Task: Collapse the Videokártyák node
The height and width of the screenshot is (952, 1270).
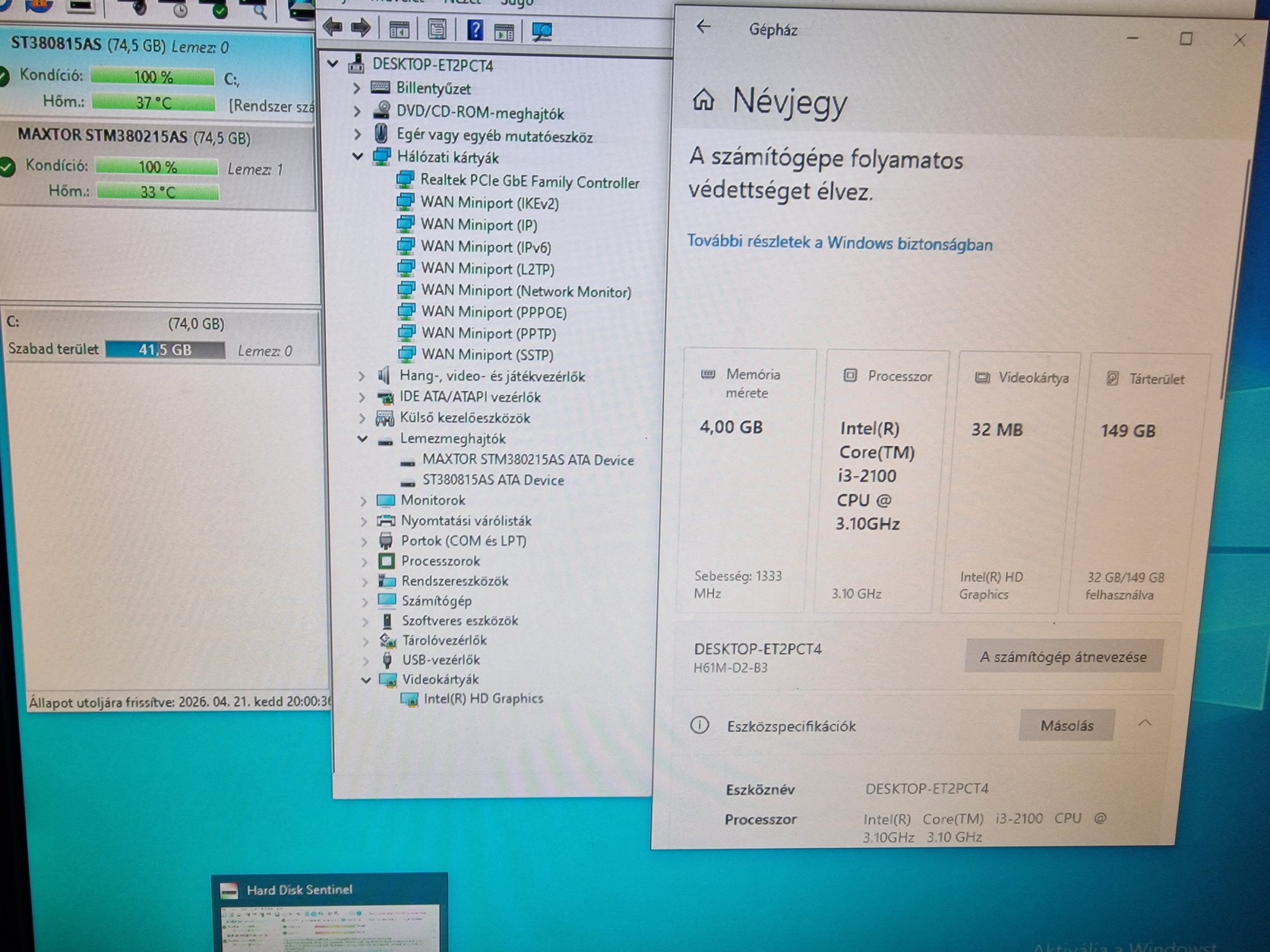Action: 366,679
